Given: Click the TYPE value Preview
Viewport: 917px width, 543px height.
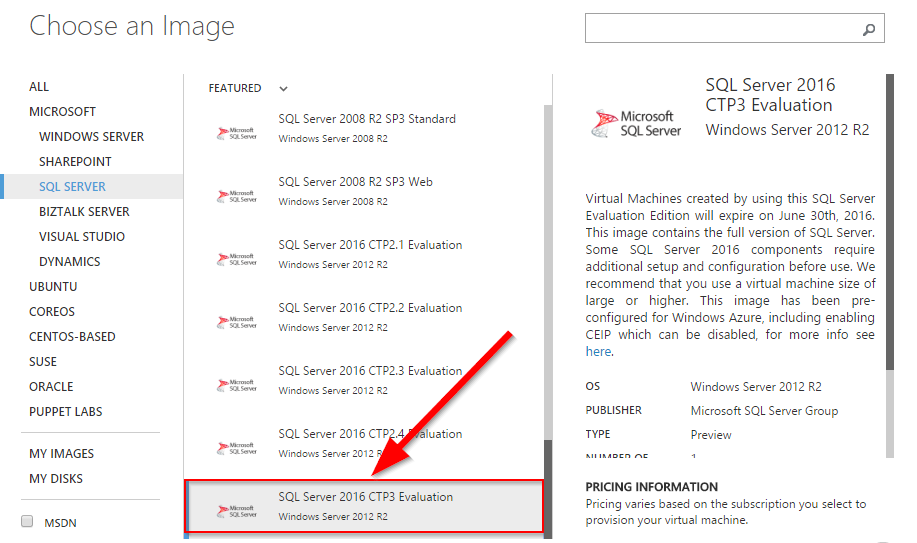Looking at the screenshot, I should 711,435.
